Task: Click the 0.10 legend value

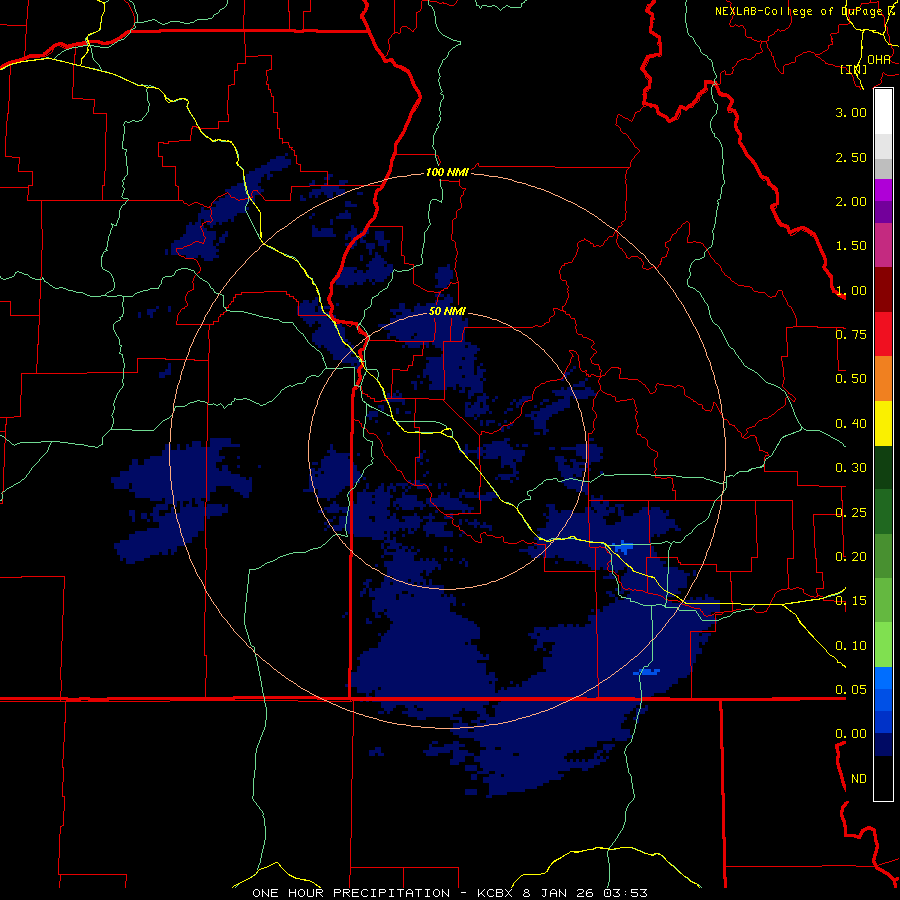Action: point(851,645)
